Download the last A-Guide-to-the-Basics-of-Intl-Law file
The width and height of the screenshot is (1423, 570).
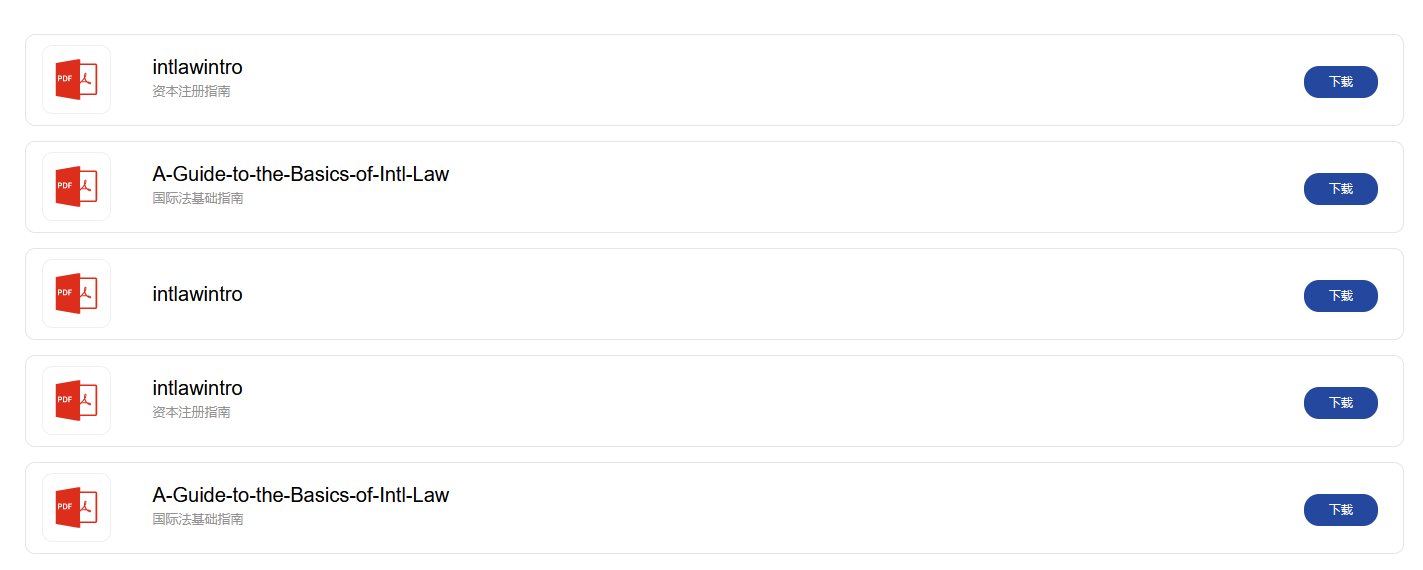(x=1340, y=510)
